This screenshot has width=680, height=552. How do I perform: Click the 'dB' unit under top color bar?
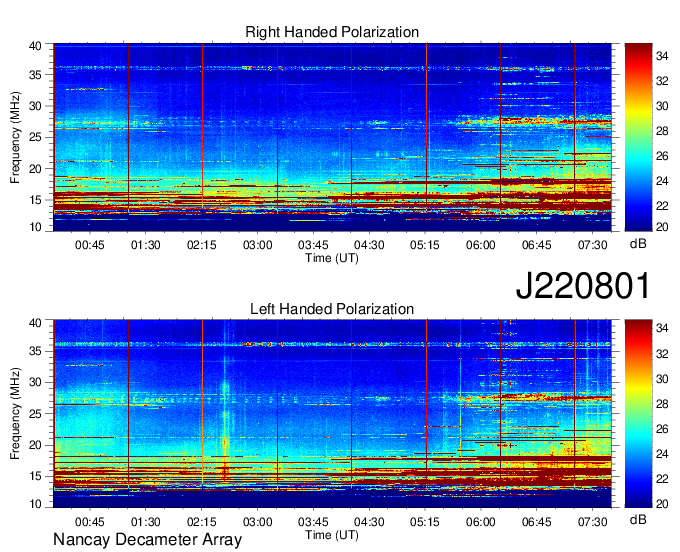(638, 244)
